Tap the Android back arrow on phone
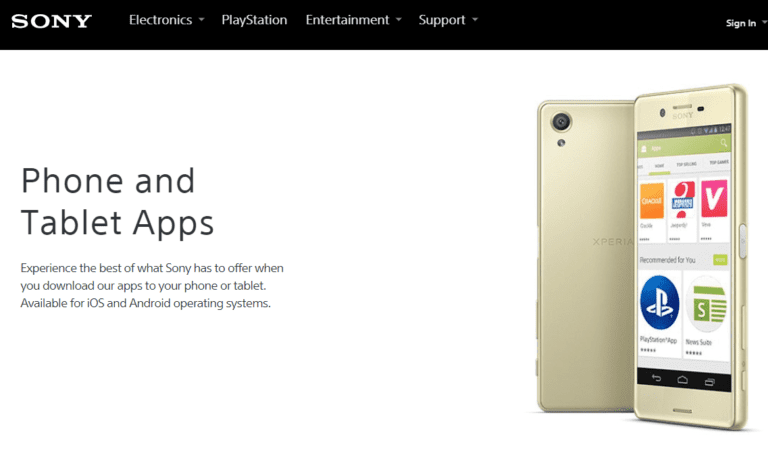The height and width of the screenshot is (449, 768). tap(656, 378)
